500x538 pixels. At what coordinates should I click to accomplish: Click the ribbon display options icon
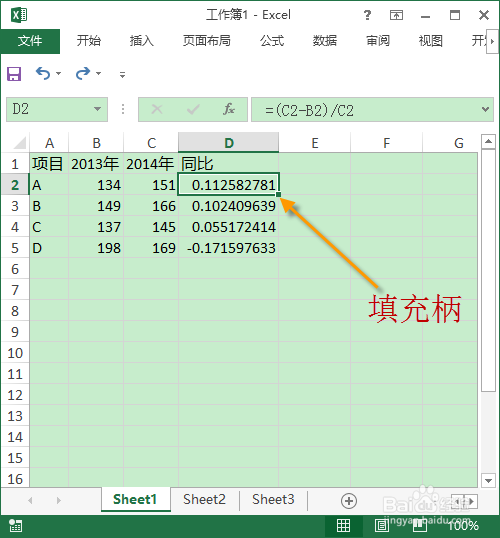[396, 15]
